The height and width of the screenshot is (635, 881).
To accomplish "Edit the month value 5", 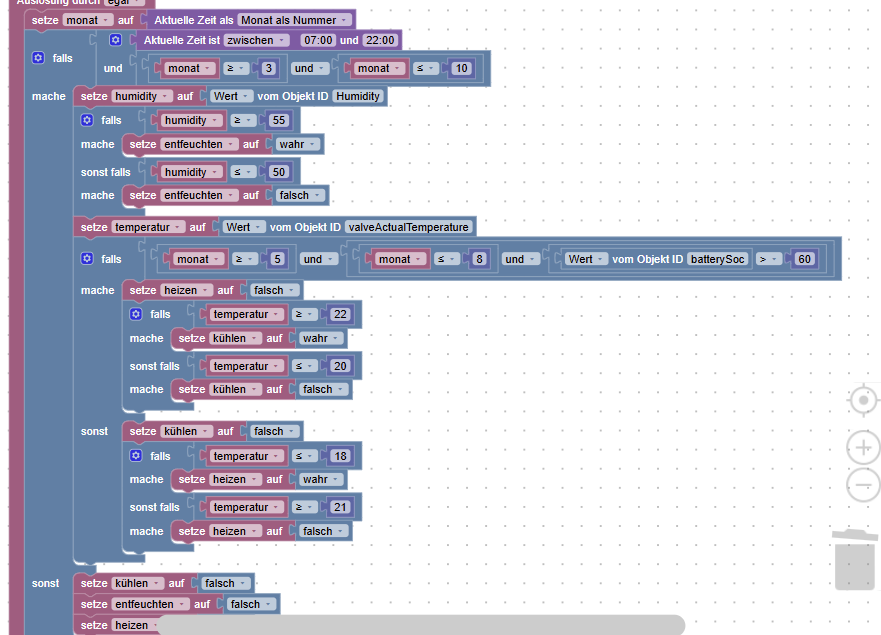I will (x=278, y=259).
